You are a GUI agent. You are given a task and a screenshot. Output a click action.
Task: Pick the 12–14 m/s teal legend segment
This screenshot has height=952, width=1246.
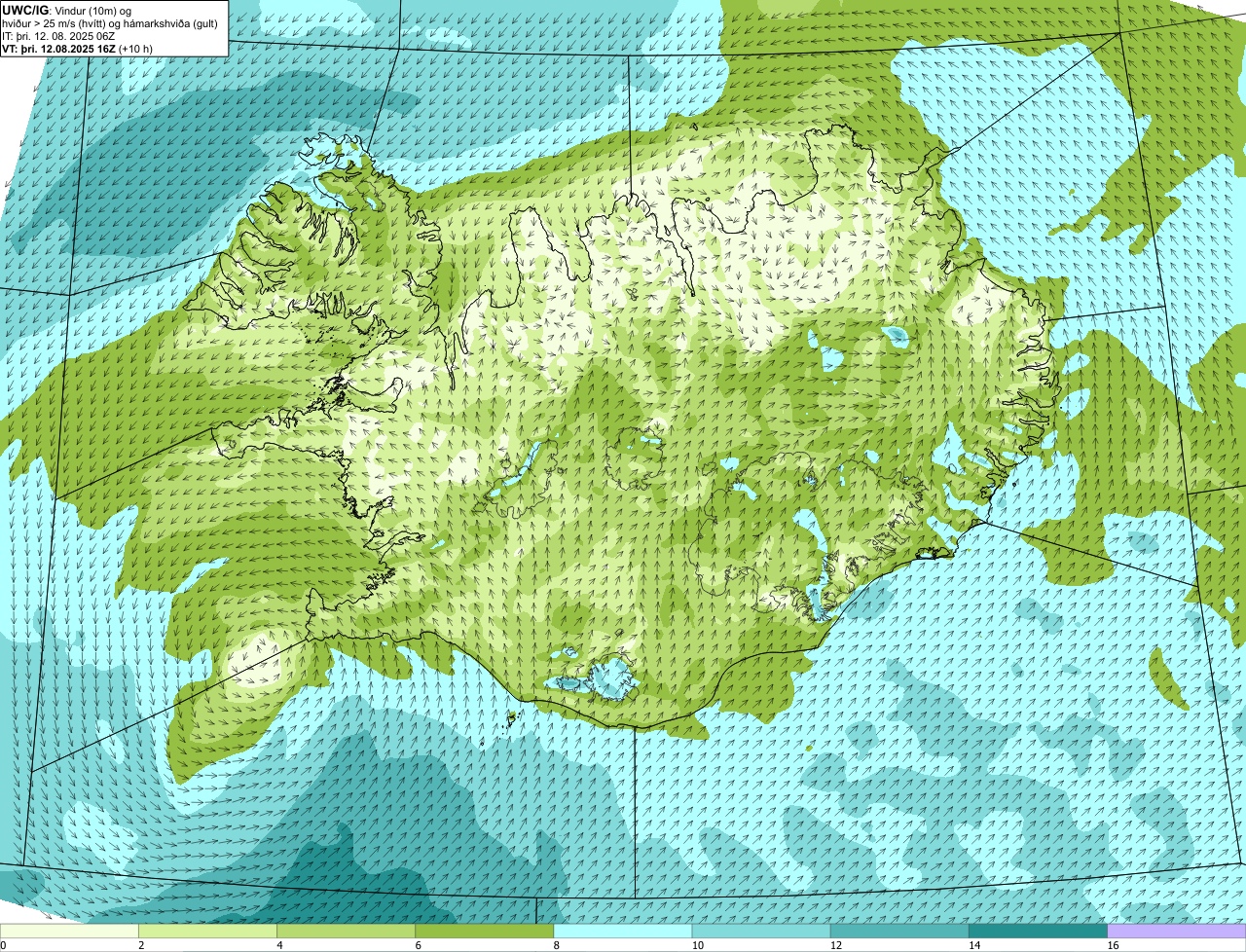899,931
